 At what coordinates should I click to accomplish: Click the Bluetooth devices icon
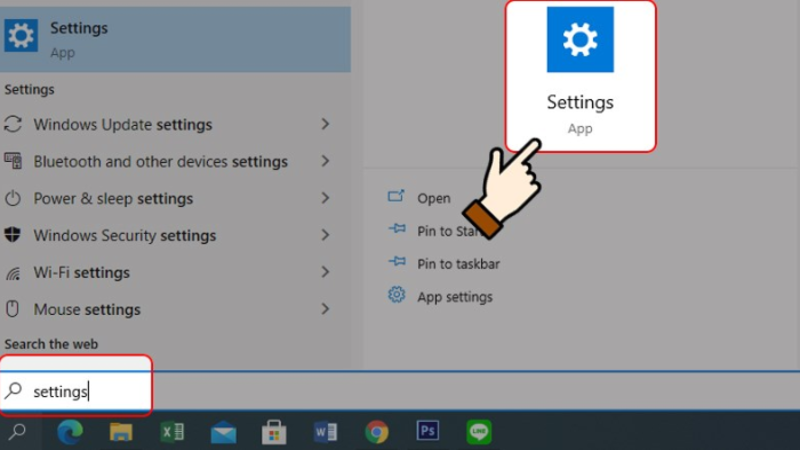coord(13,161)
